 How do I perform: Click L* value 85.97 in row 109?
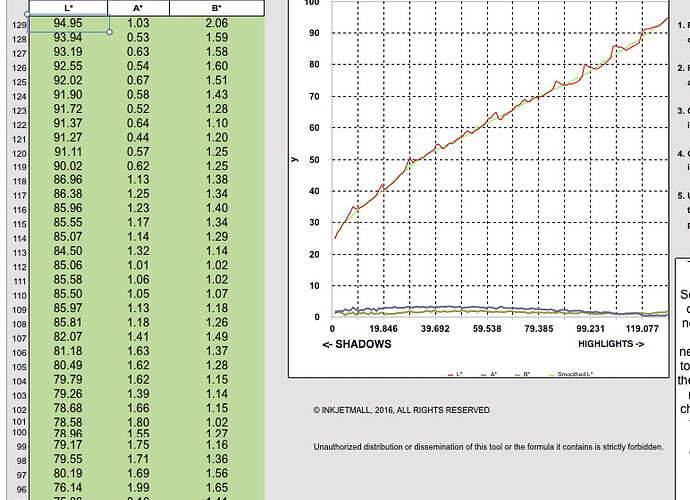68,308
